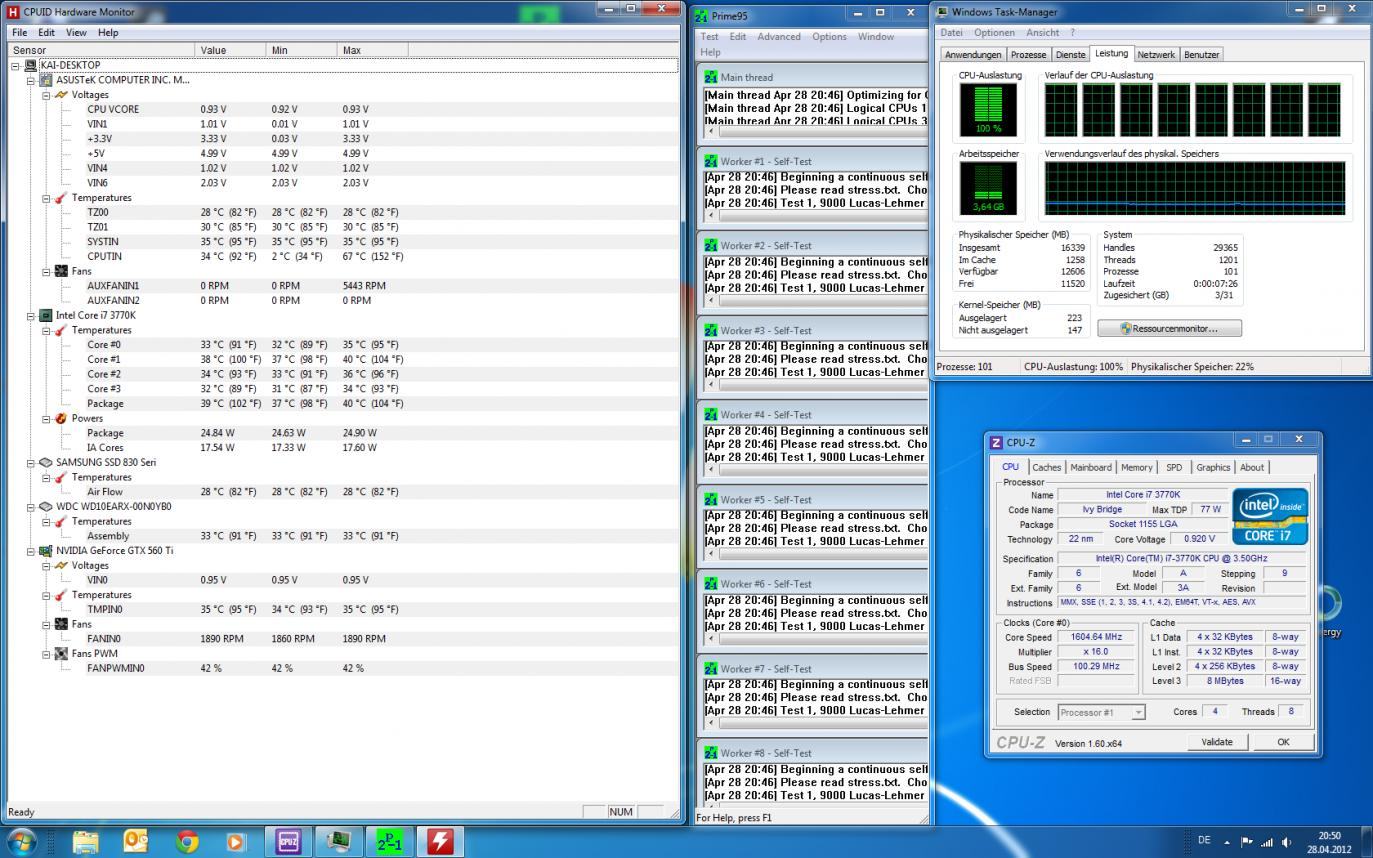Image resolution: width=1373 pixels, height=858 pixels.
Task: Click the Powers flame icon
Action: click(61, 418)
